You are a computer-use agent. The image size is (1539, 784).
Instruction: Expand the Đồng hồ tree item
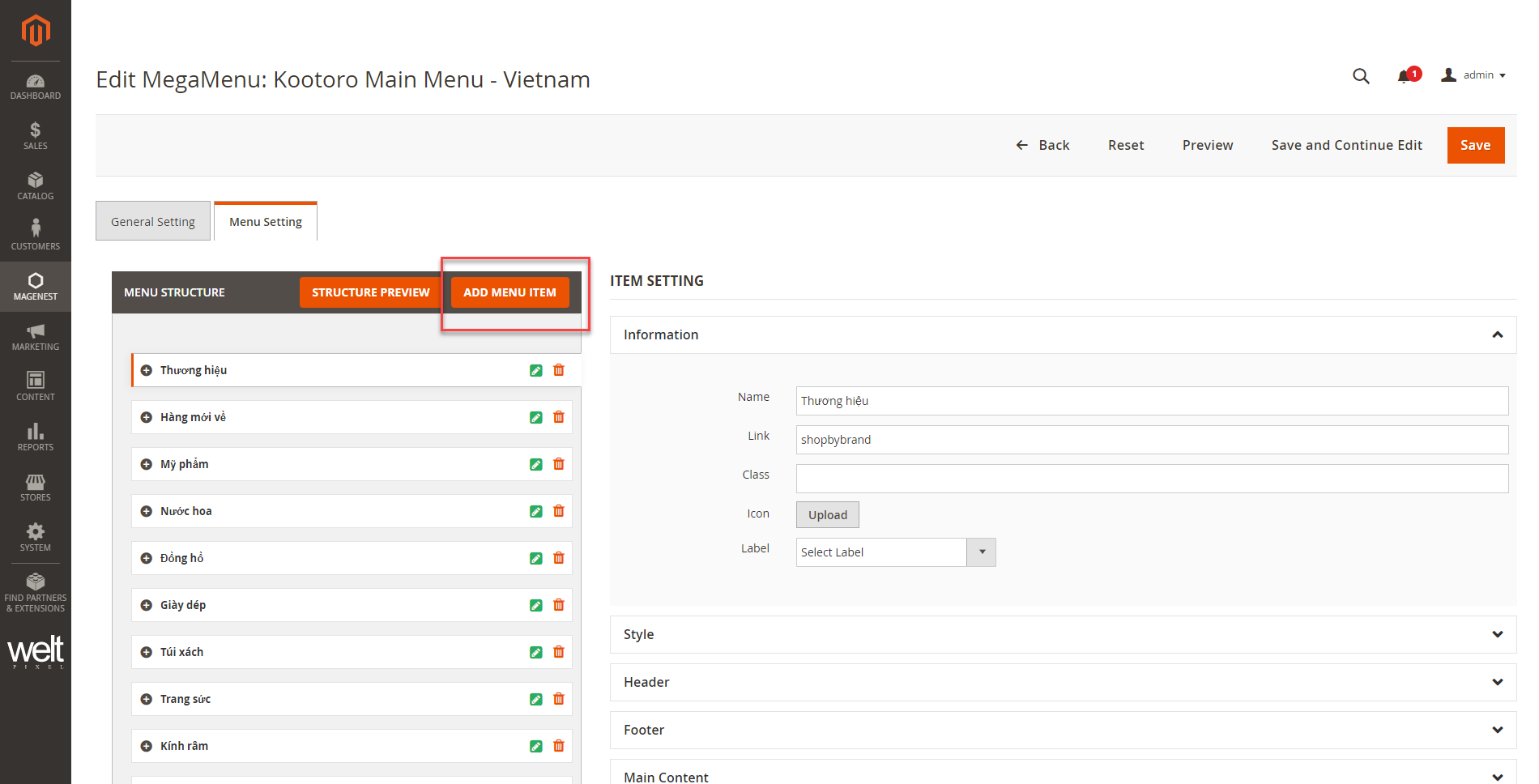(x=147, y=558)
